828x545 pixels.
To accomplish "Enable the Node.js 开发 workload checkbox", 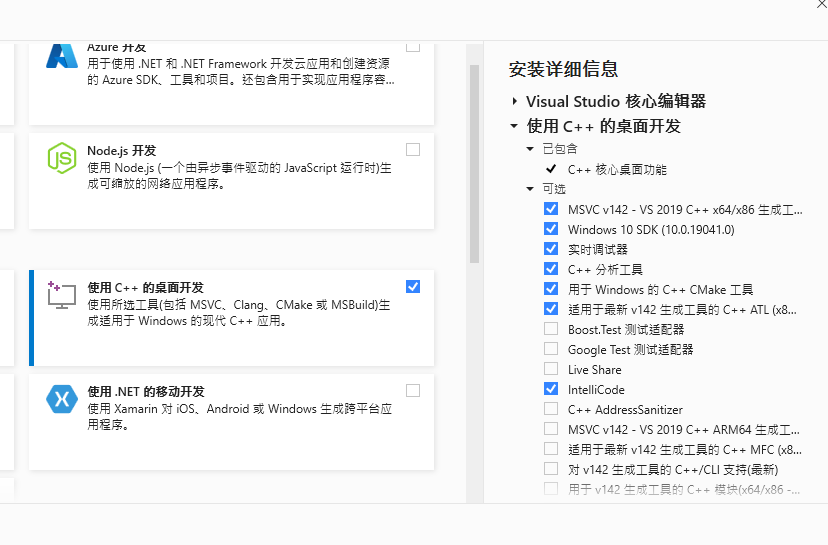I will coord(413,149).
